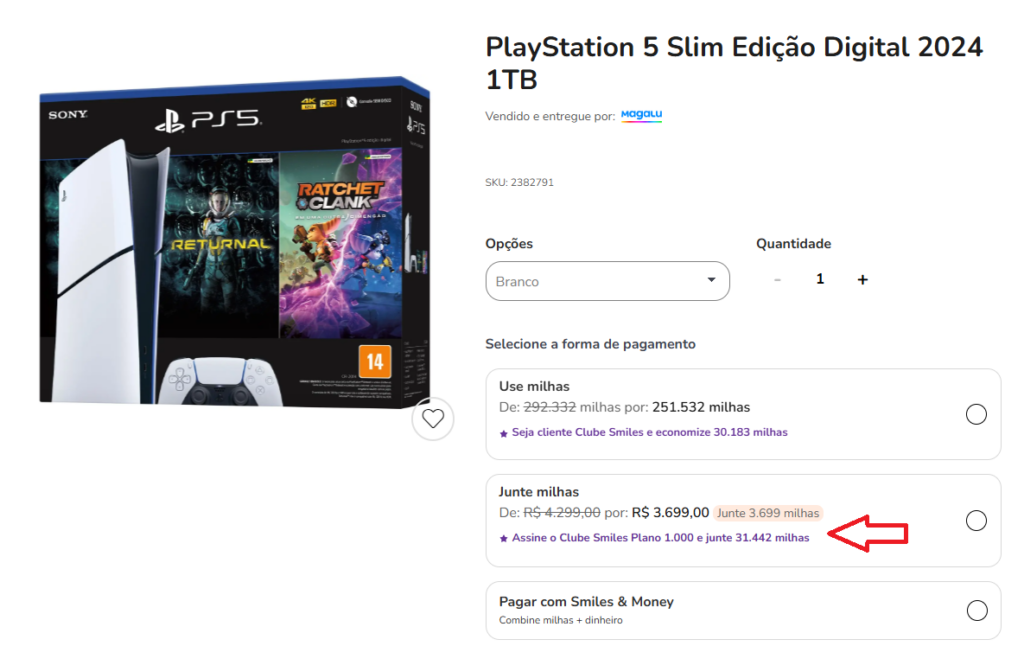Select the Use milhas payment radio button
Image resolution: width=1024 pixels, height=646 pixels.
click(976, 414)
